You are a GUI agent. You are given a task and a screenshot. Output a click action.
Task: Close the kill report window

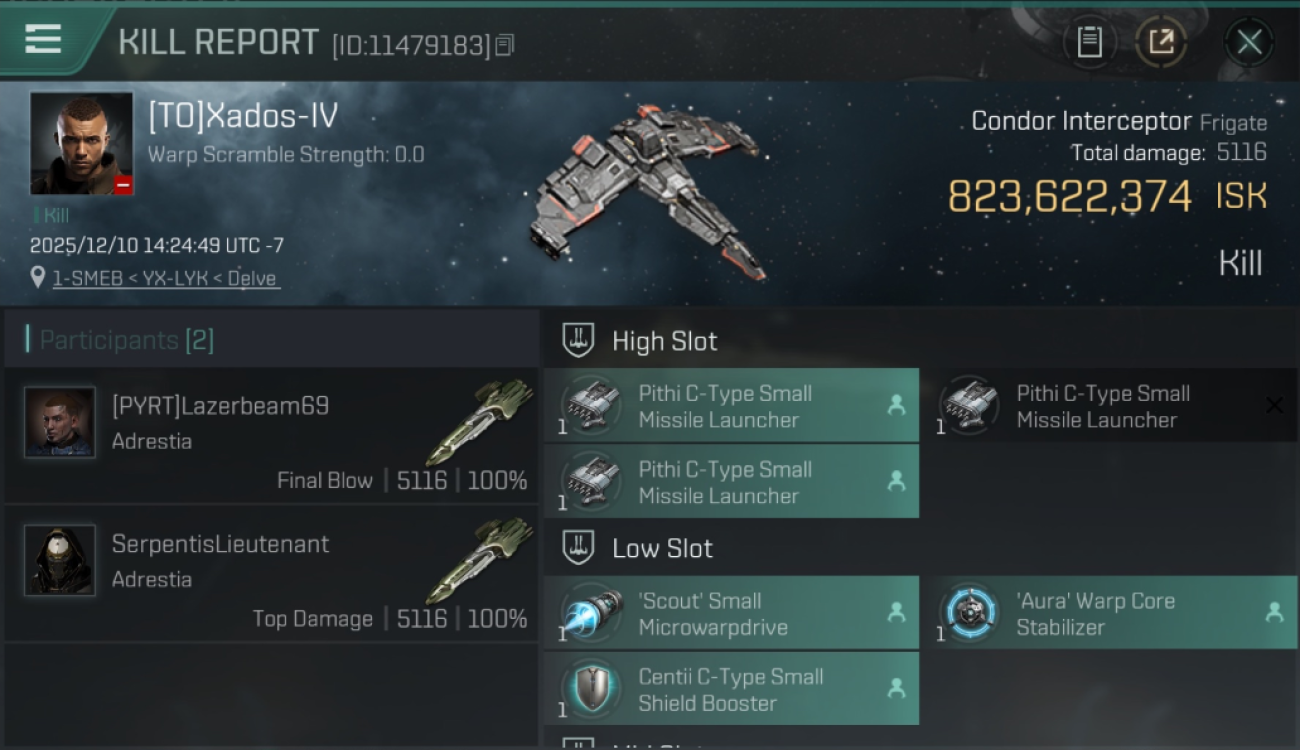(x=1249, y=42)
